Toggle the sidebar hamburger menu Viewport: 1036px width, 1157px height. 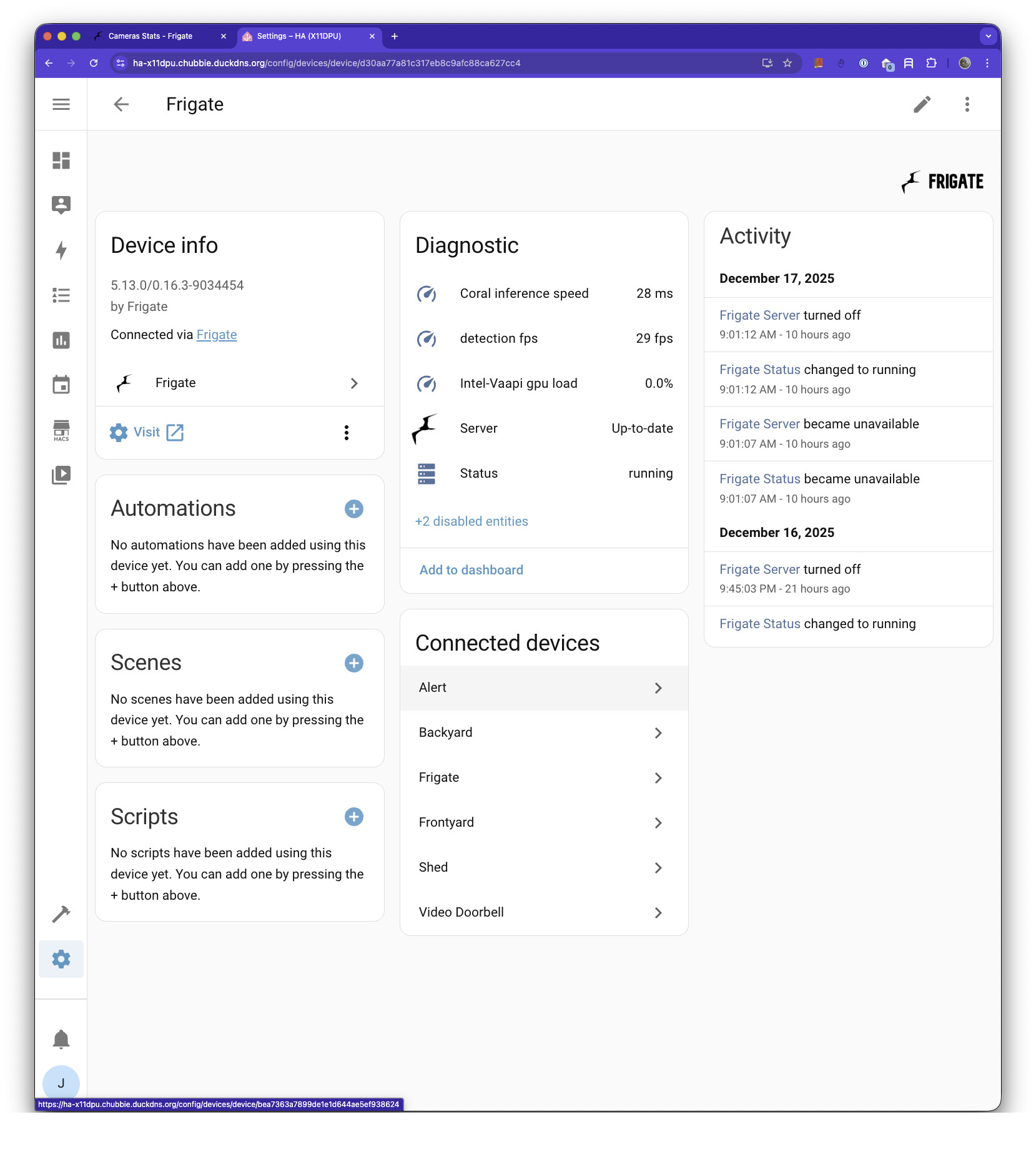click(61, 104)
